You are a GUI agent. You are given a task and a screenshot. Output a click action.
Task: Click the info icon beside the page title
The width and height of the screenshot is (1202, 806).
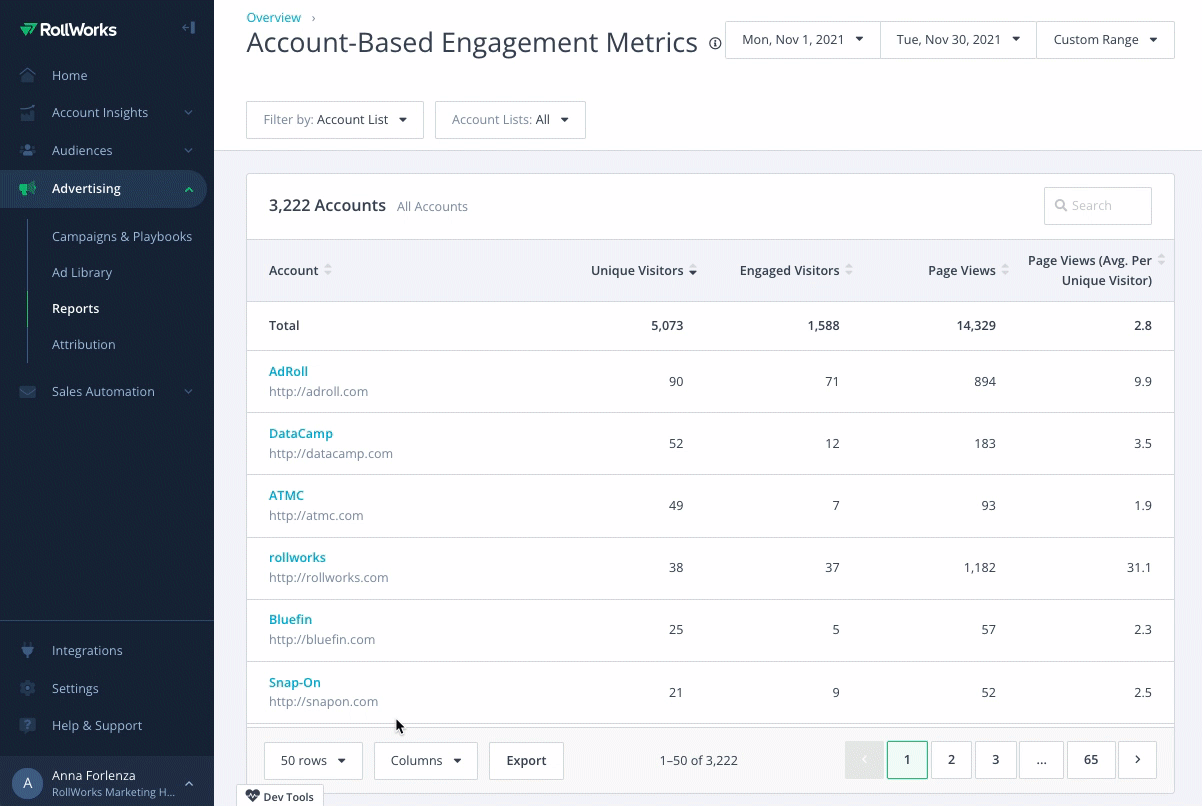pyautogui.click(x=715, y=44)
